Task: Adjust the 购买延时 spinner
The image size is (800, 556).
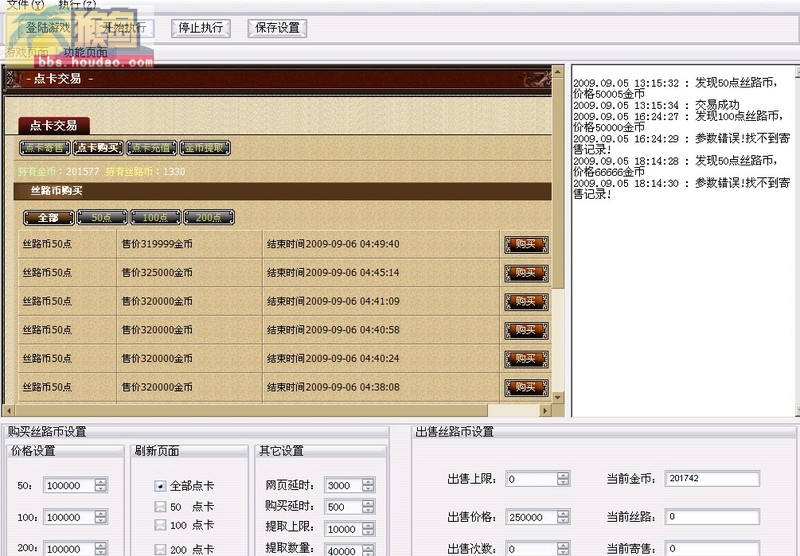Action: 368,507
